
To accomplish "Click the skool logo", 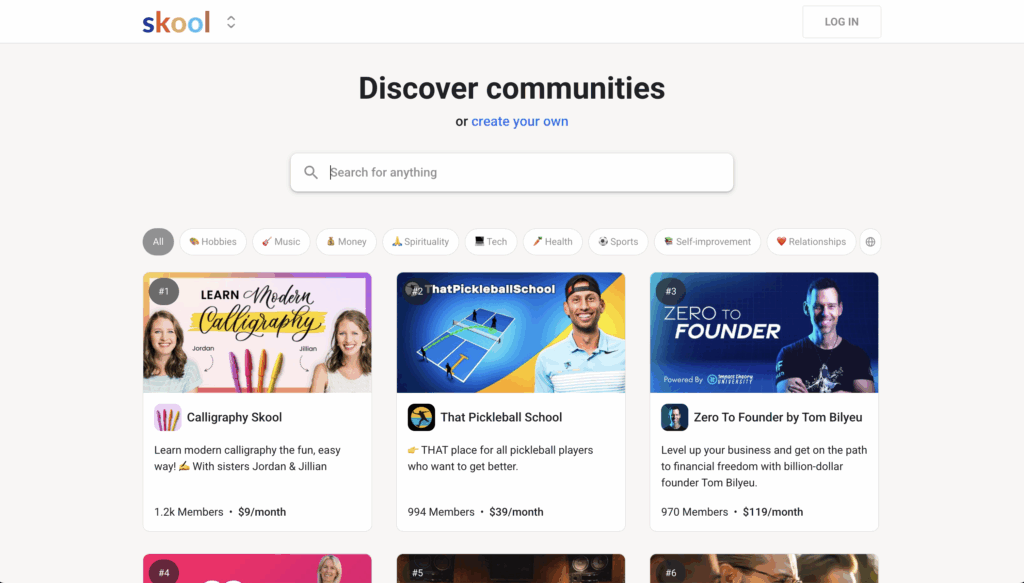I will point(176,22).
